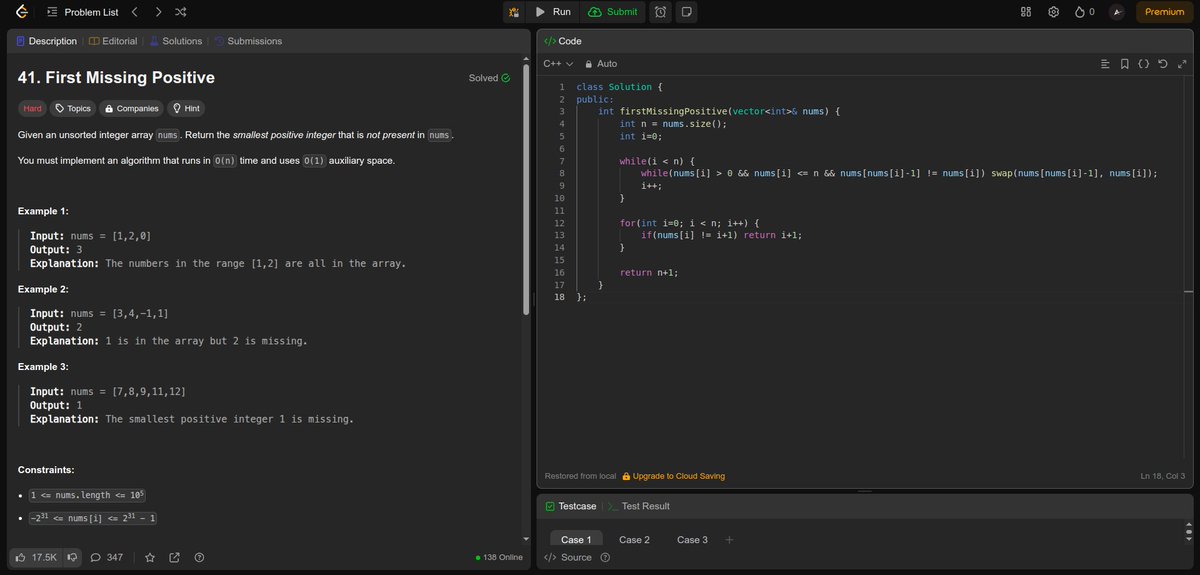Select Case 2 test case
The width and height of the screenshot is (1200, 575).
click(x=634, y=540)
